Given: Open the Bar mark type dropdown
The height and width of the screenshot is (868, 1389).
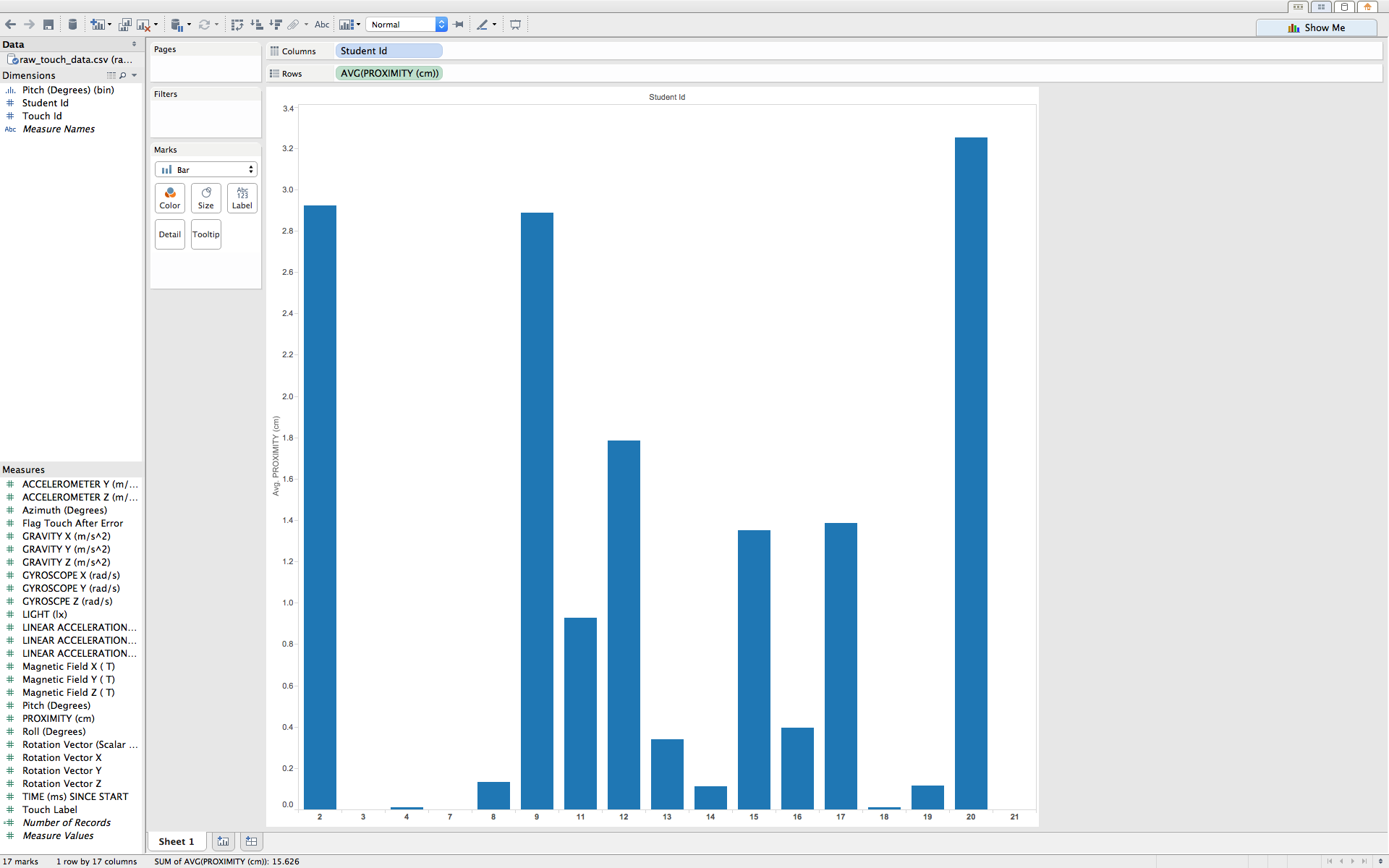Looking at the screenshot, I should coord(206,169).
